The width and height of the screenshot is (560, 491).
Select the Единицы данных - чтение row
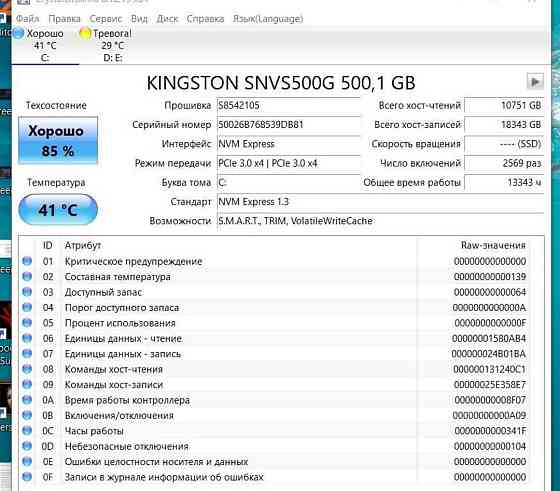275,338
